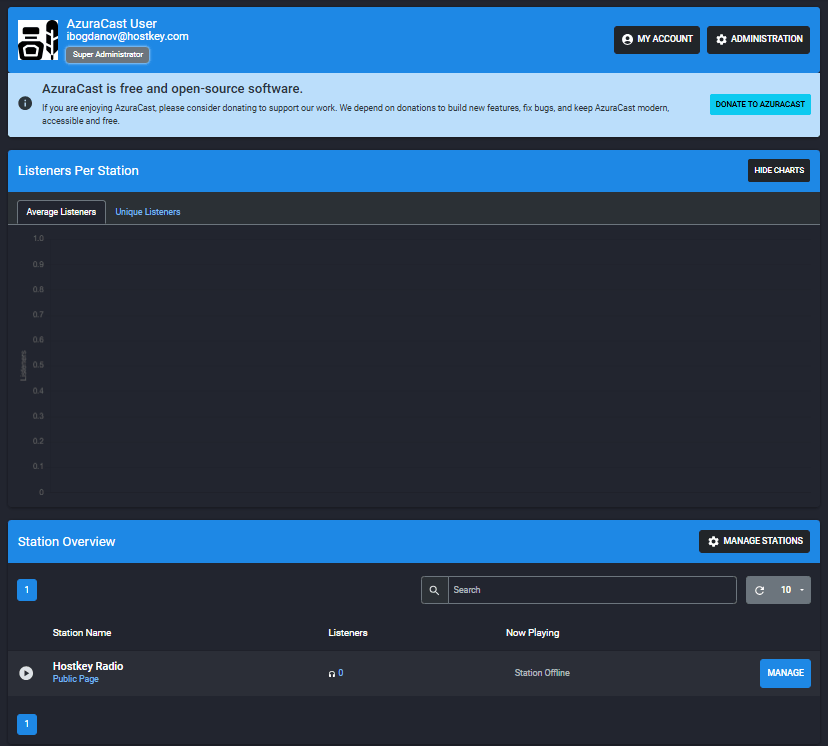The image size is (828, 746).
Task: Click the AzuraCast user avatar image
Action: pyautogui.click(x=38, y=40)
